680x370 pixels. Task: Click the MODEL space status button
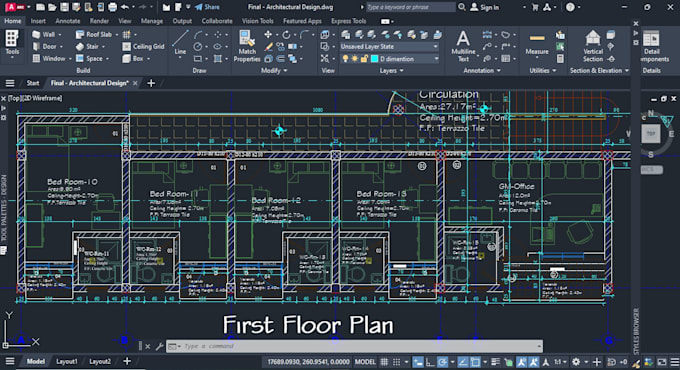365,362
